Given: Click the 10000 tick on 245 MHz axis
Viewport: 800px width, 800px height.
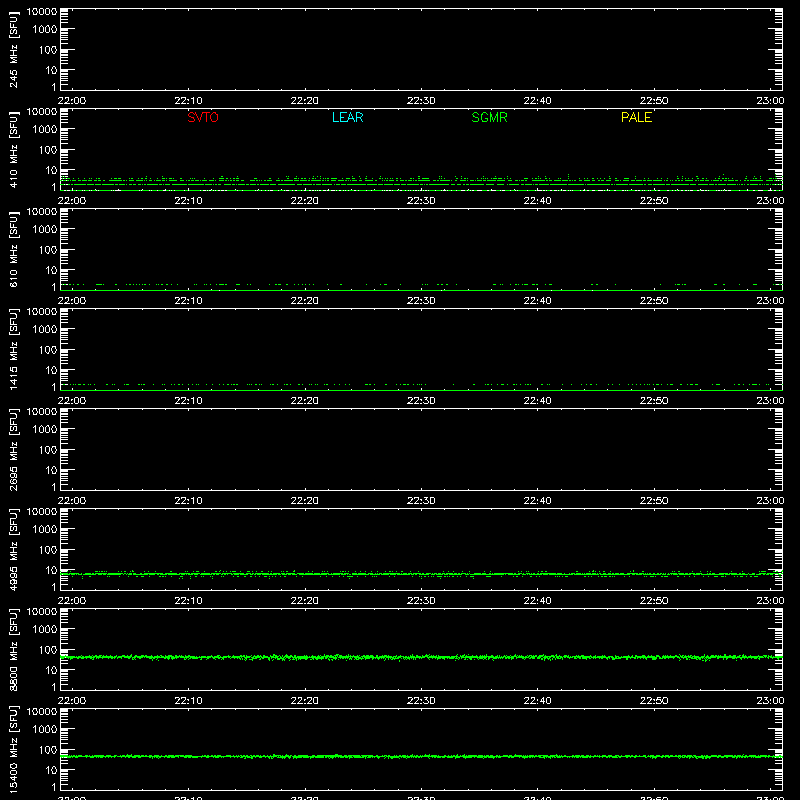Looking at the screenshot, I should pyautogui.click(x=42, y=12).
